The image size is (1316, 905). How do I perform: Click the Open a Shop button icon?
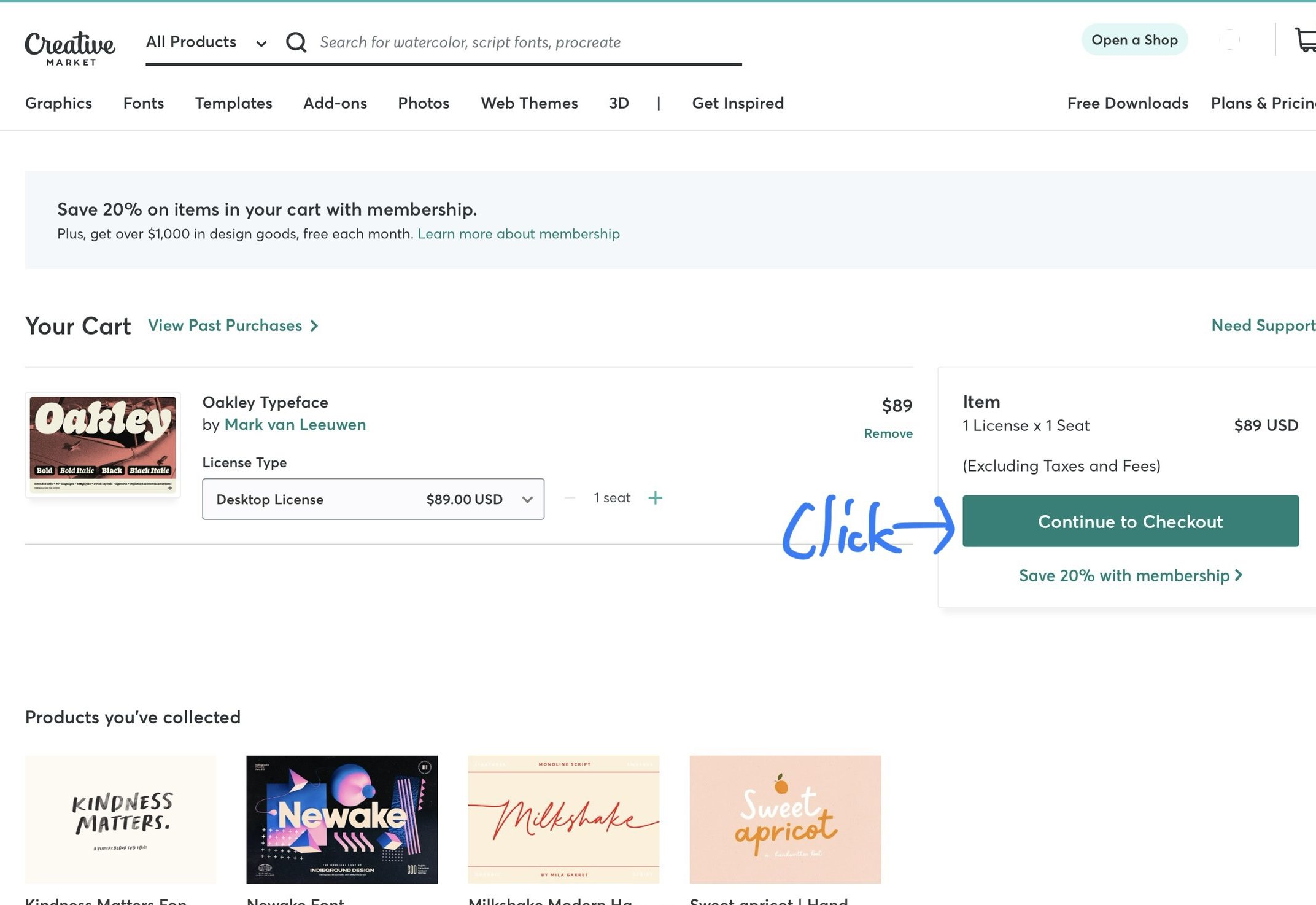pos(1134,40)
